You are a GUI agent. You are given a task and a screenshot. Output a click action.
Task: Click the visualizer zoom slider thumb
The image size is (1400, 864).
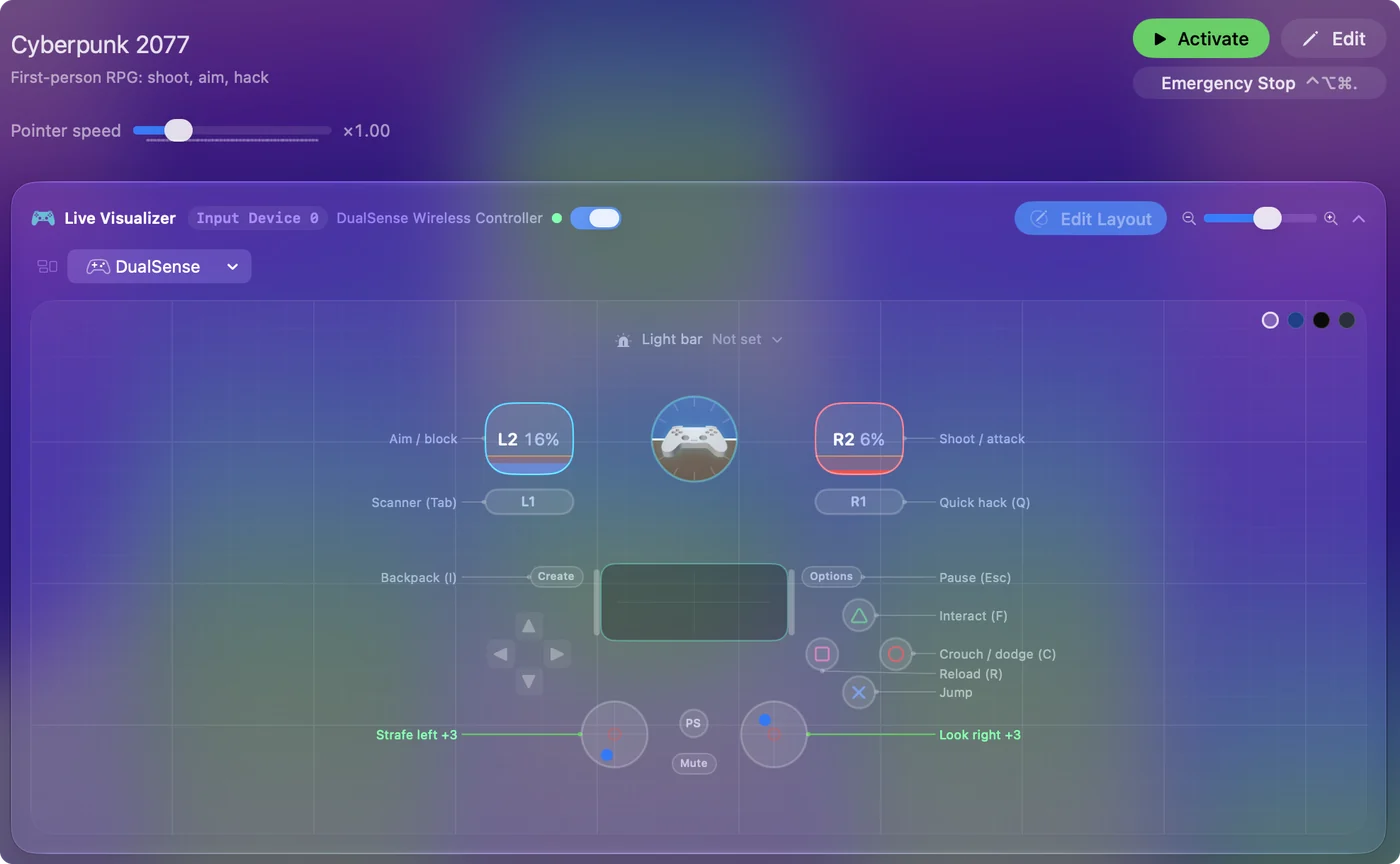[1267, 218]
